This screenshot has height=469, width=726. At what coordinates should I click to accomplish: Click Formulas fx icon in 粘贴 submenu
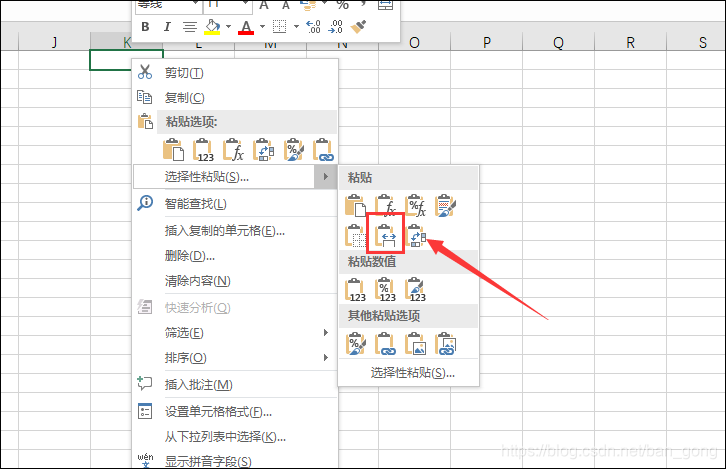(385, 206)
